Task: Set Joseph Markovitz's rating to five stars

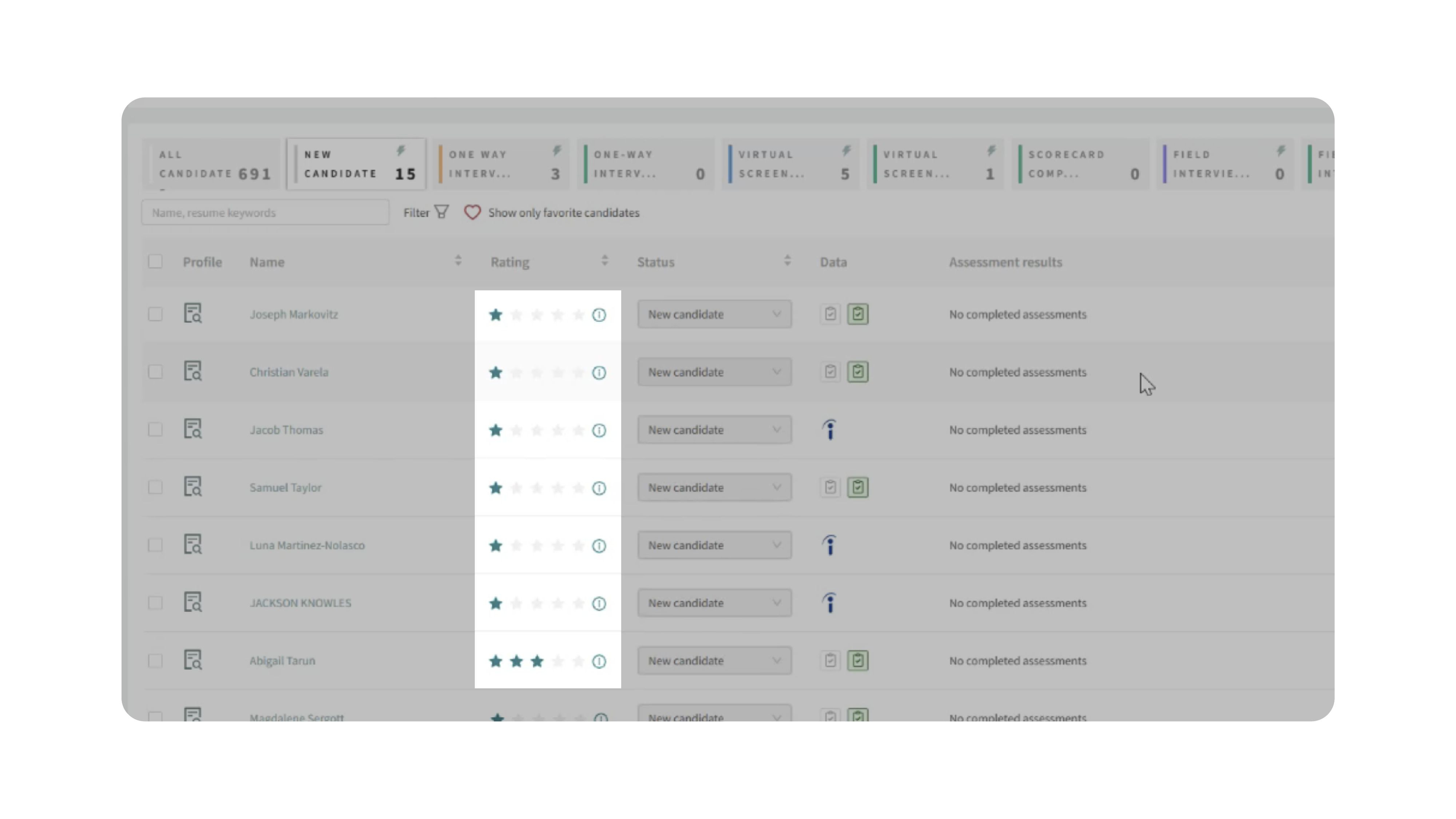Action: pyautogui.click(x=578, y=315)
